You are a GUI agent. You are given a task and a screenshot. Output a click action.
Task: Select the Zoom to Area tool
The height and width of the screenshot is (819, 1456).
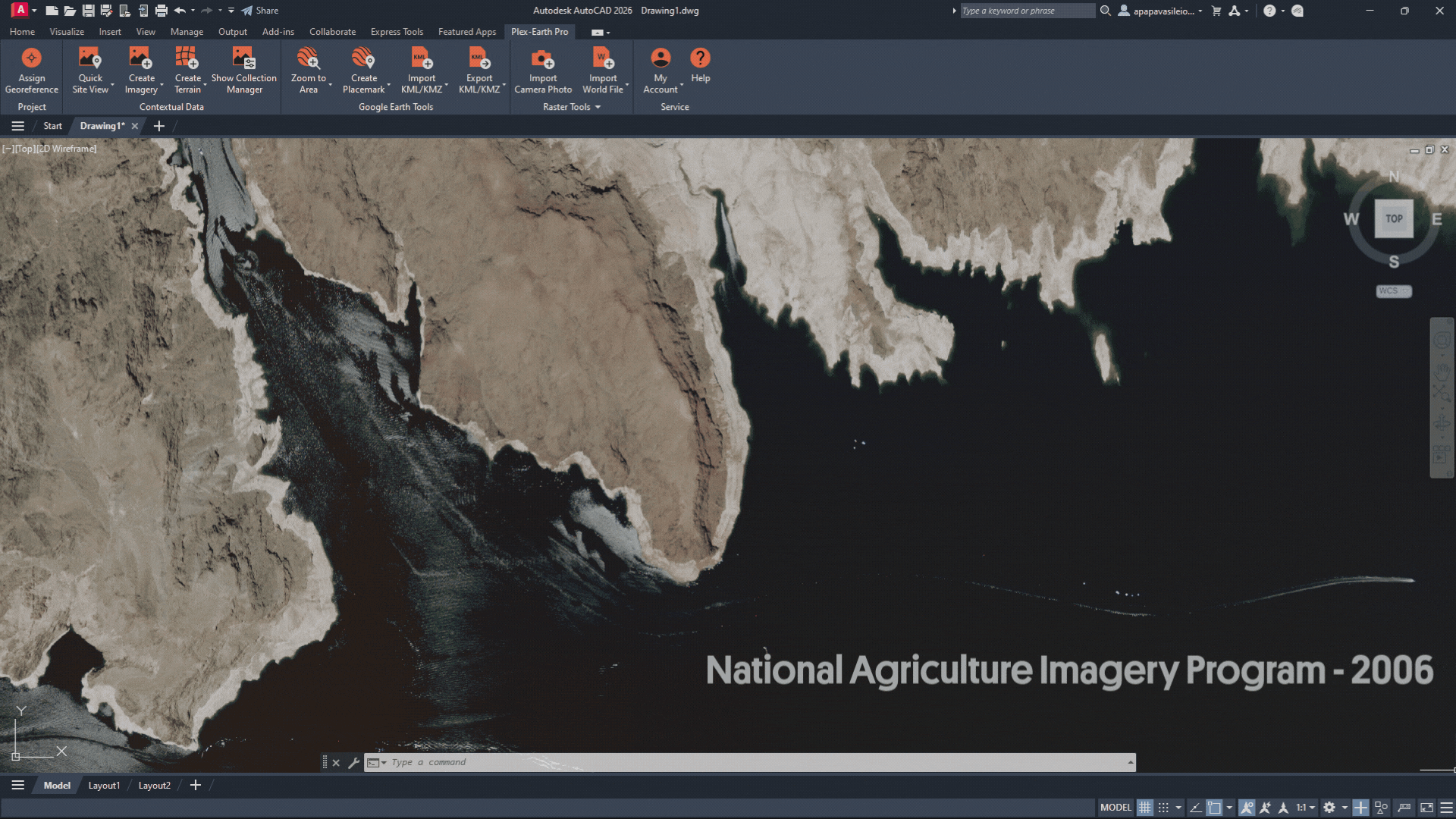[308, 58]
